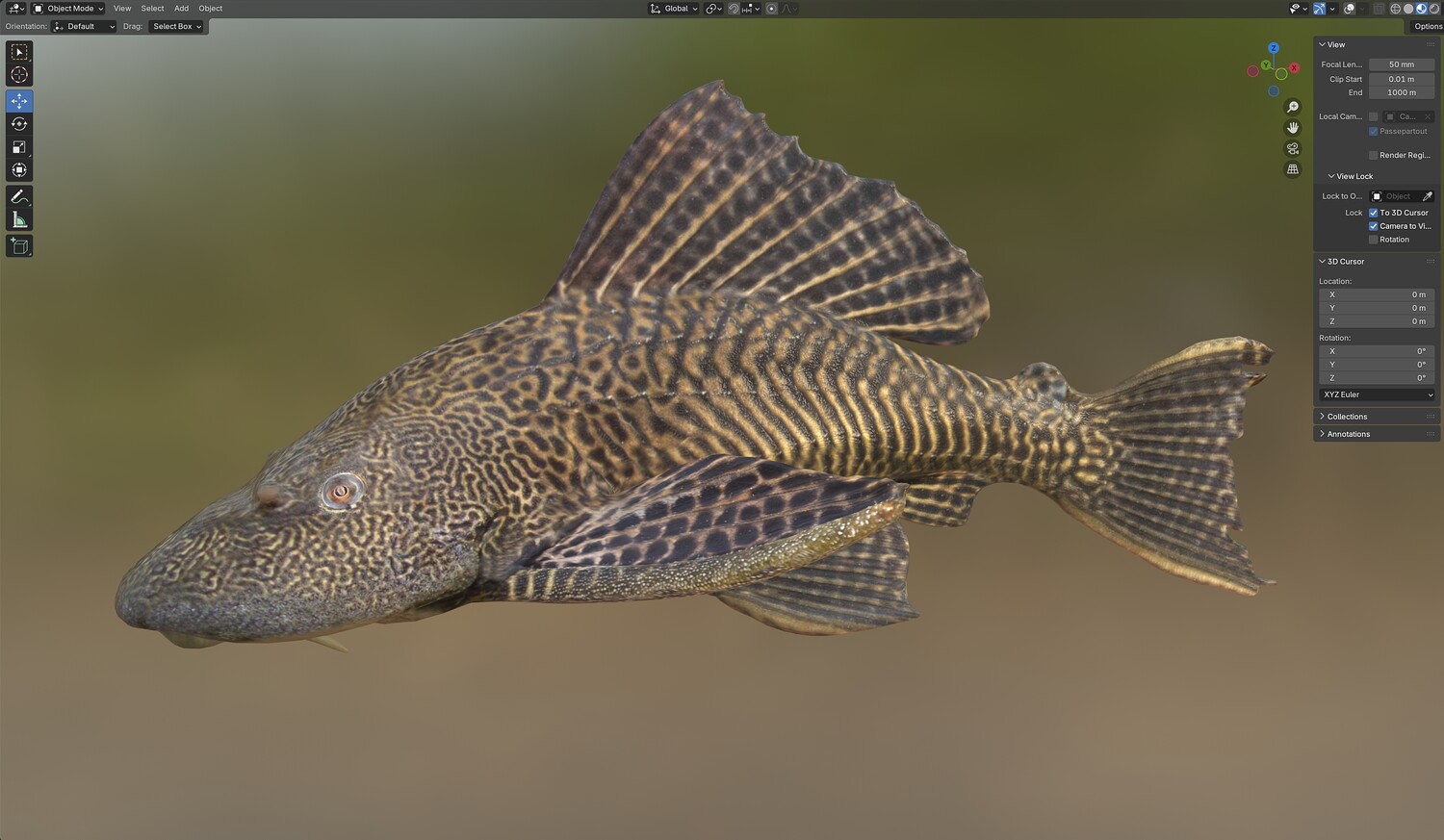Uncheck Lock Camera to View
Viewport: 1444px width, 840px height.
1373,226
